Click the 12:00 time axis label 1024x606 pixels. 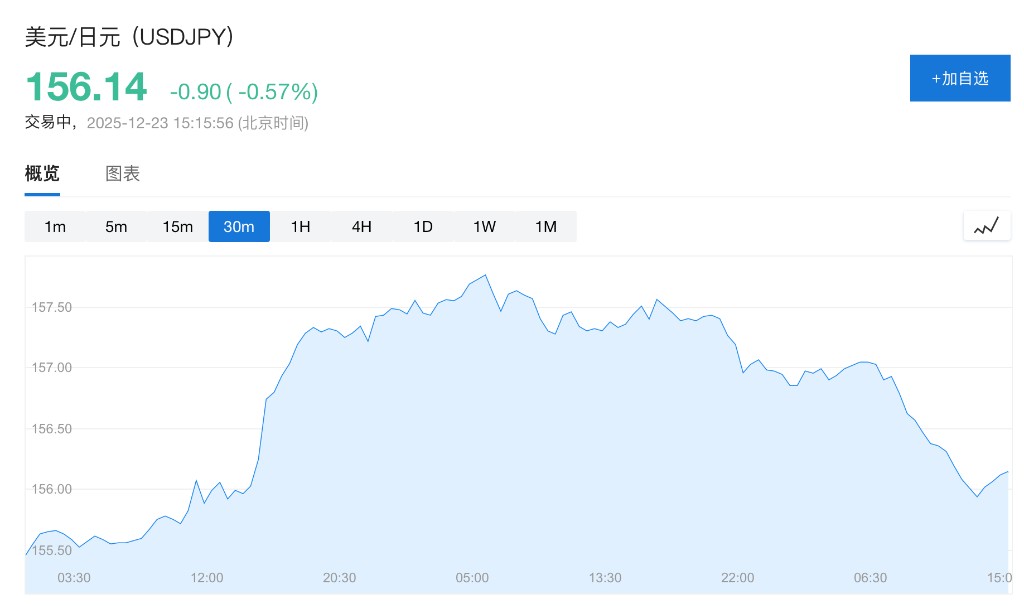coord(207,578)
